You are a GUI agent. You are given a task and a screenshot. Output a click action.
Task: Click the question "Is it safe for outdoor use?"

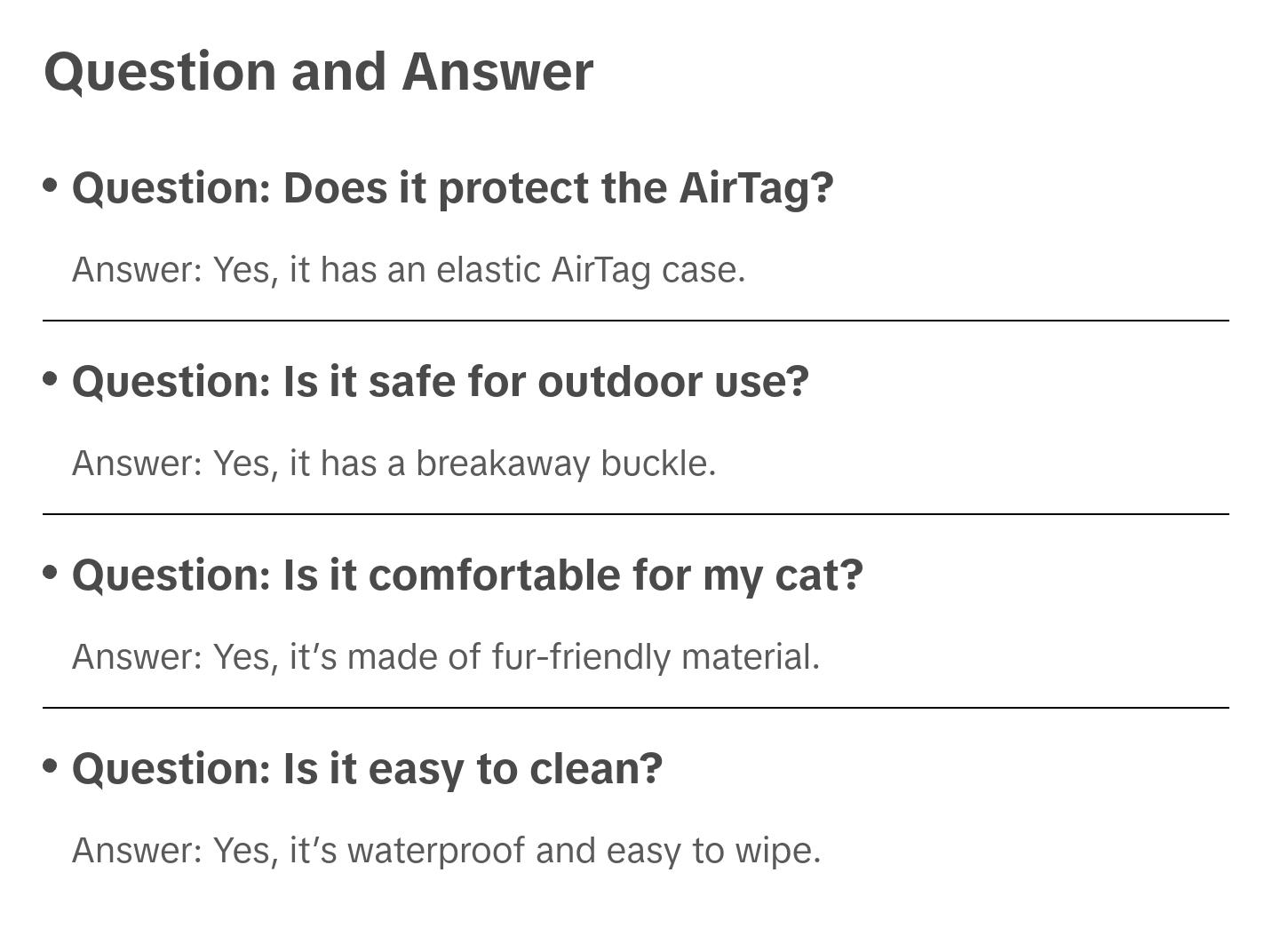click(440, 382)
